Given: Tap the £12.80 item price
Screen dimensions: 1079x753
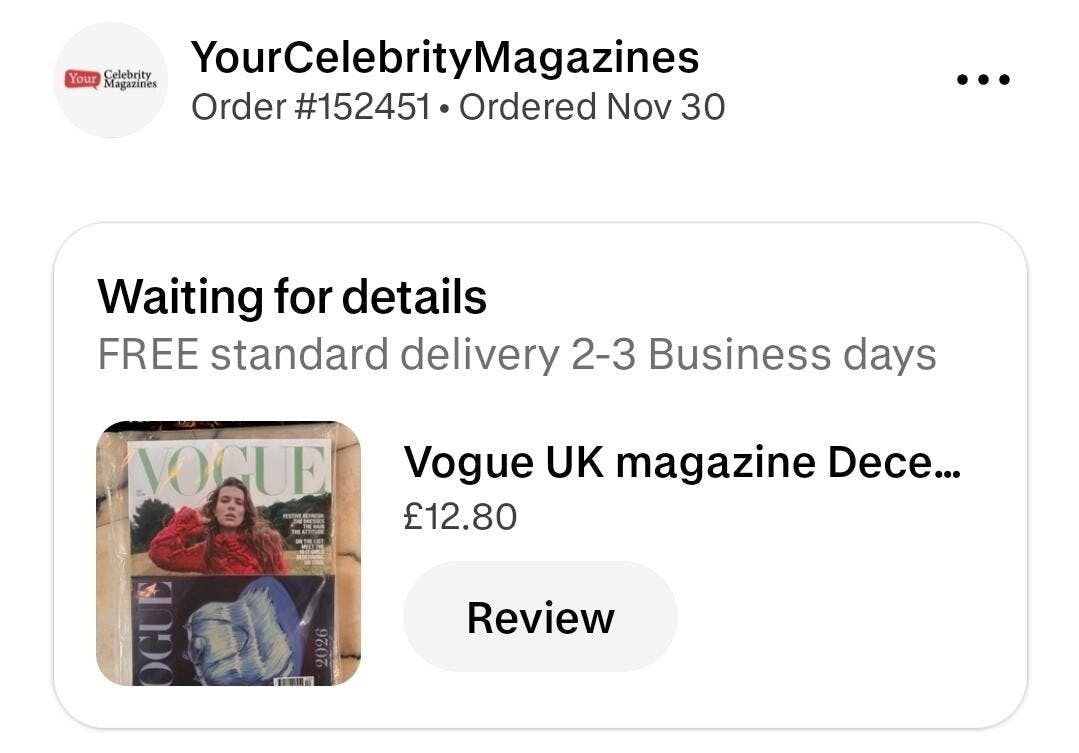Looking at the screenshot, I should pos(460,517).
